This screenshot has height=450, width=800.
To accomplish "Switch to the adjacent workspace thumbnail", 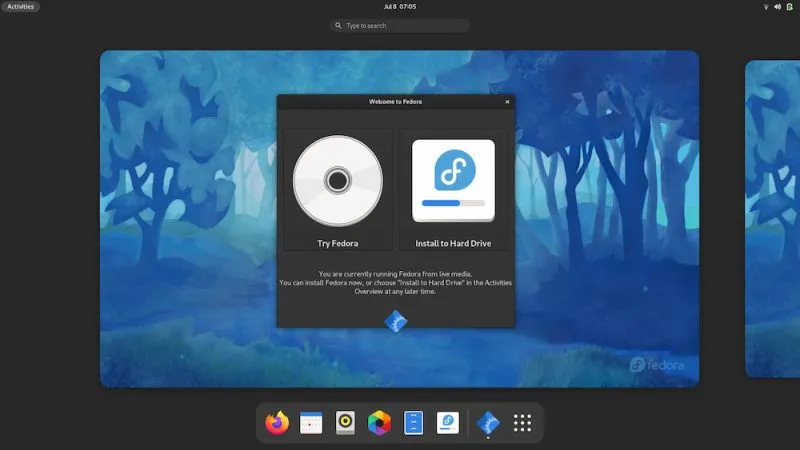I will (x=772, y=218).
